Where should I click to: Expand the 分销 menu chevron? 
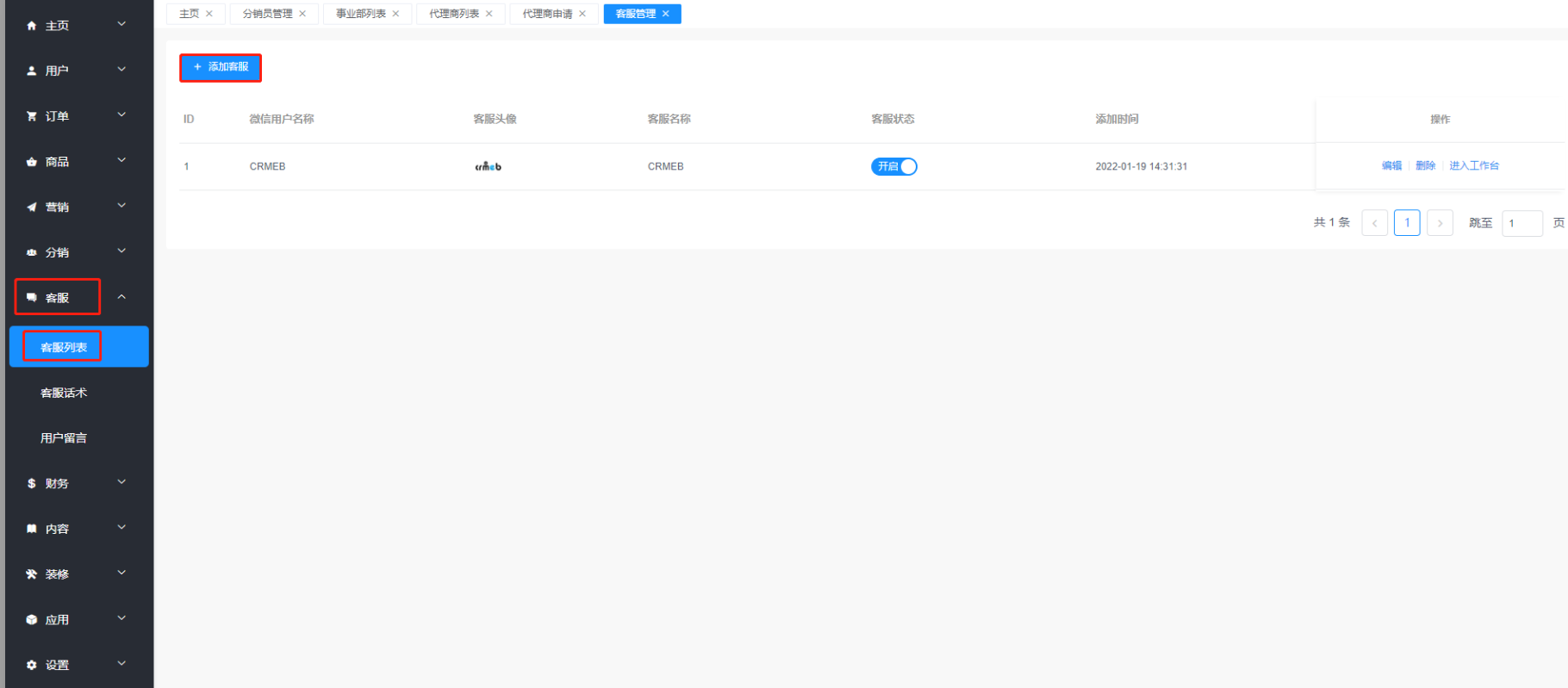pyautogui.click(x=121, y=251)
